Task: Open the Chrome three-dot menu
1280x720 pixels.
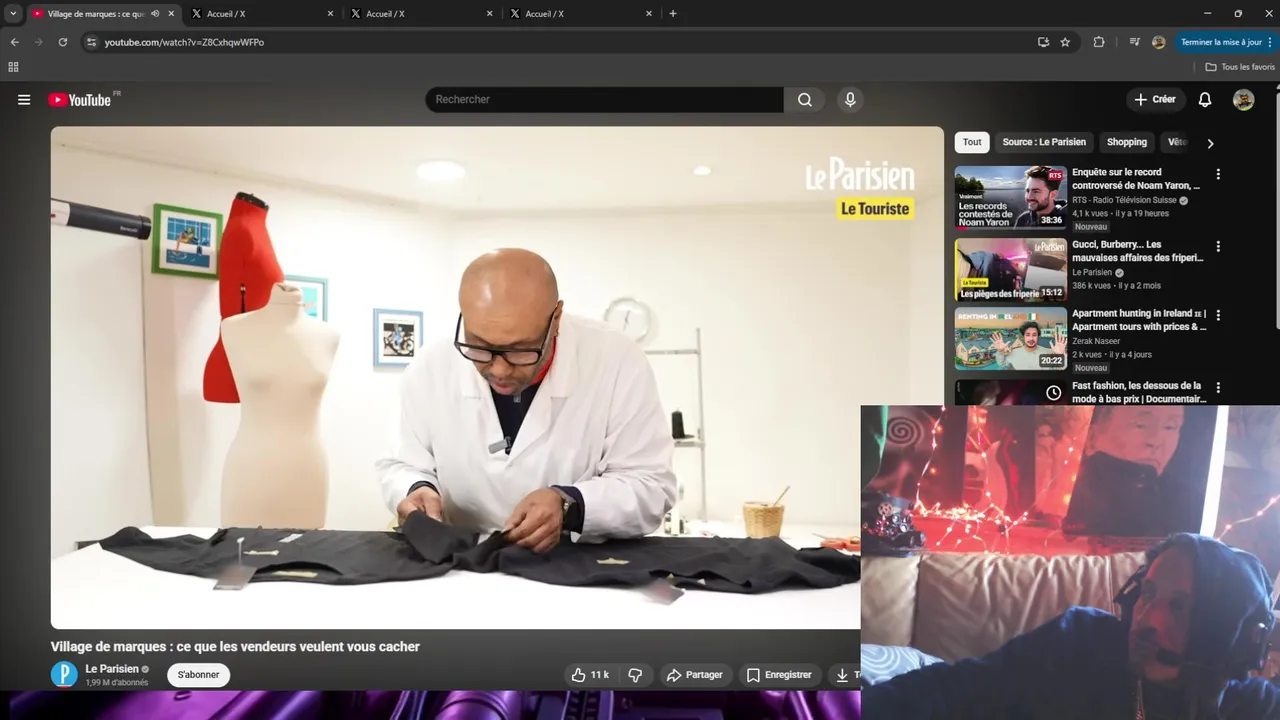Action: click(x=1271, y=42)
